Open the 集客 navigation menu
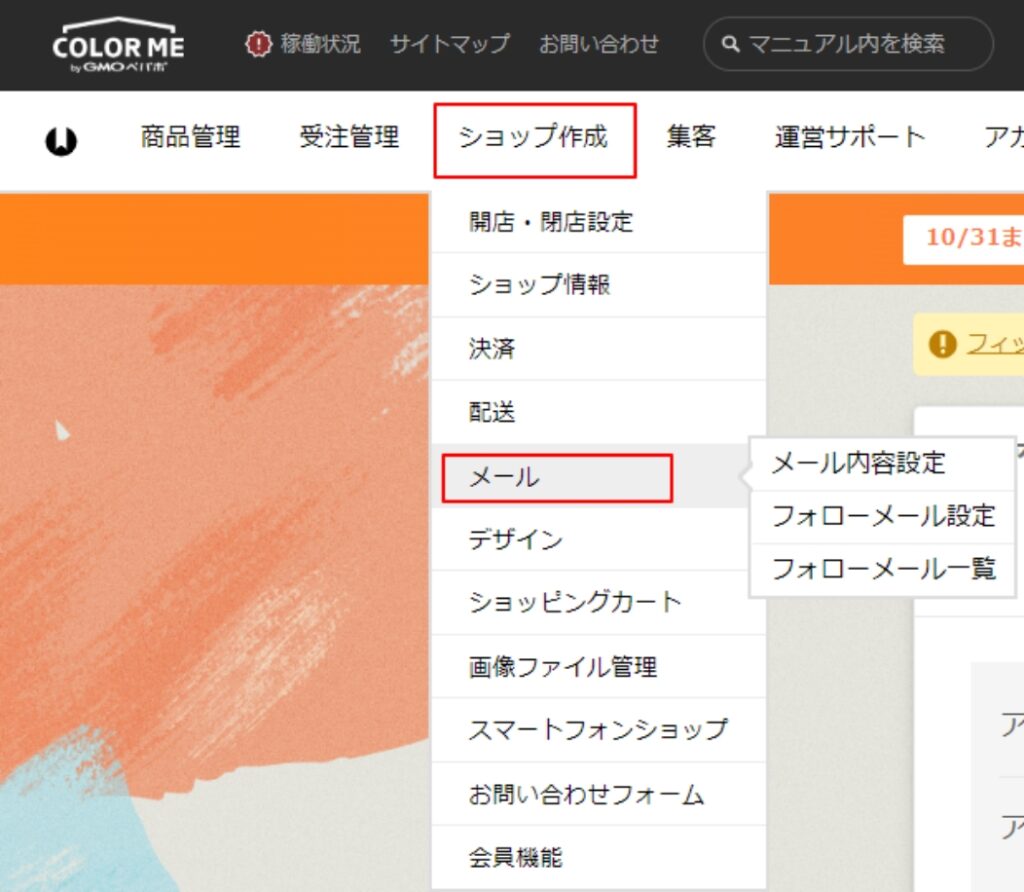Screen dimensions: 1024x892 tap(691, 138)
